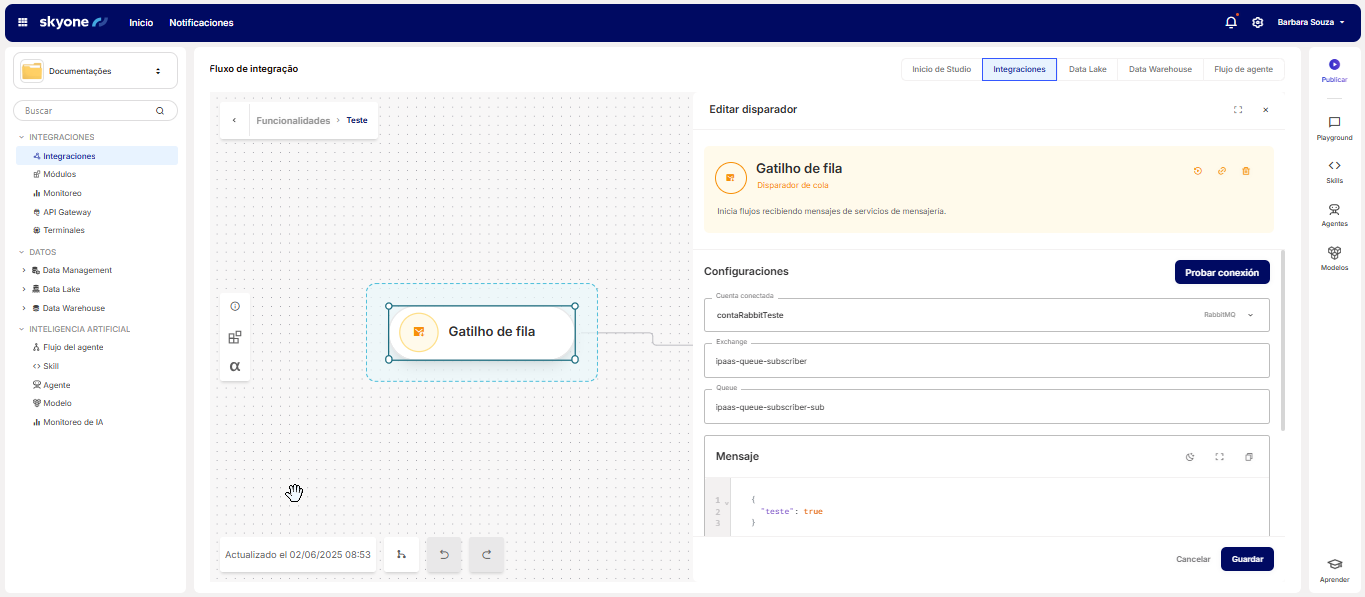Click the Probar conexión button

click(x=1221, y=272)
